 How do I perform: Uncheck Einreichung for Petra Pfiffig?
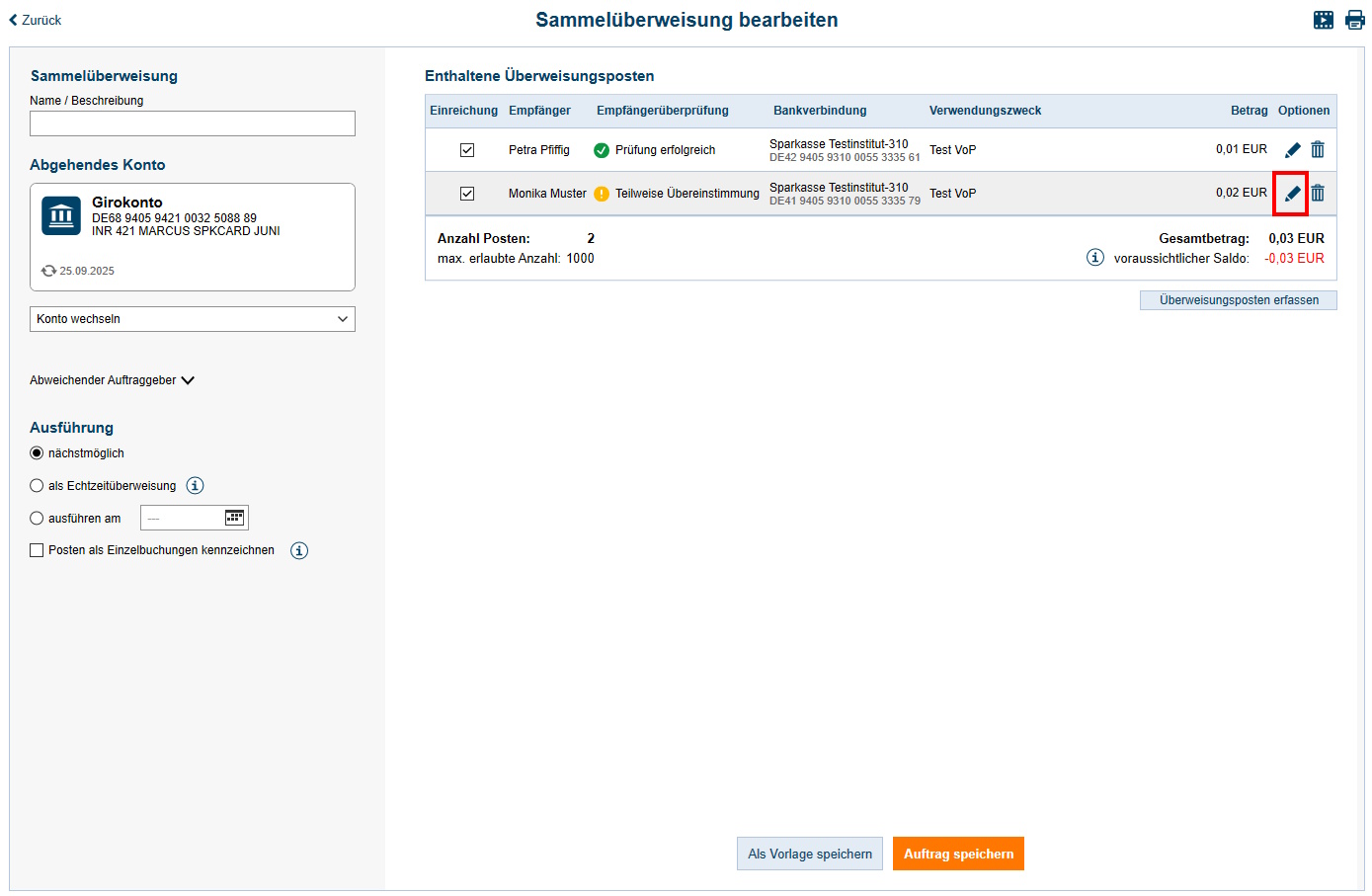coord(467,150)
